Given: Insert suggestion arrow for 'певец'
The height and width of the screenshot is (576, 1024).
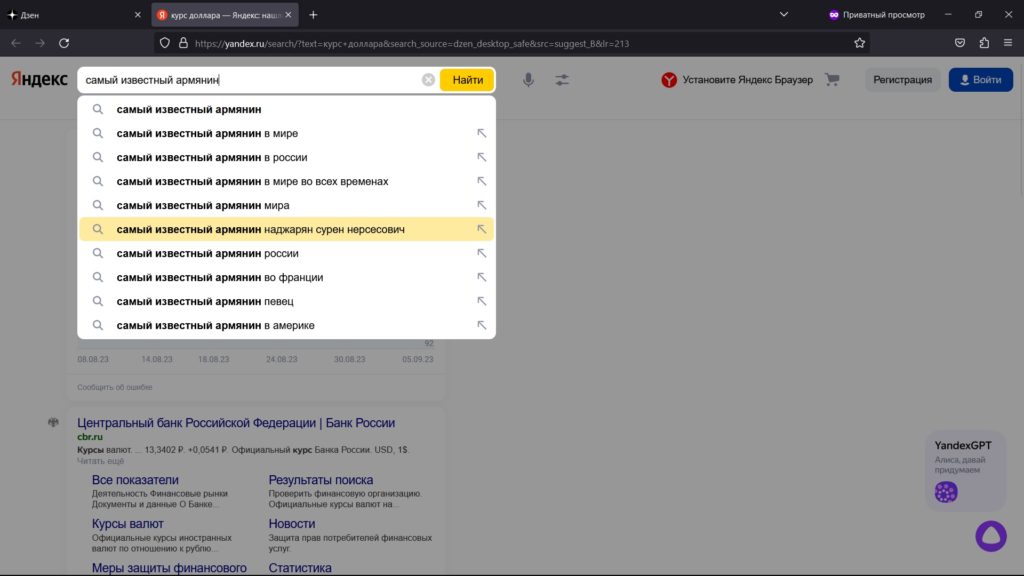Looking at the screenshot, I should click(481, 301).
